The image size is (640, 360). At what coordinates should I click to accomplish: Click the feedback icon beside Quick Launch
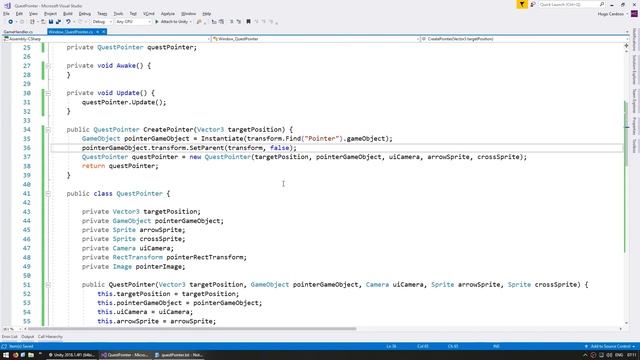533,4
